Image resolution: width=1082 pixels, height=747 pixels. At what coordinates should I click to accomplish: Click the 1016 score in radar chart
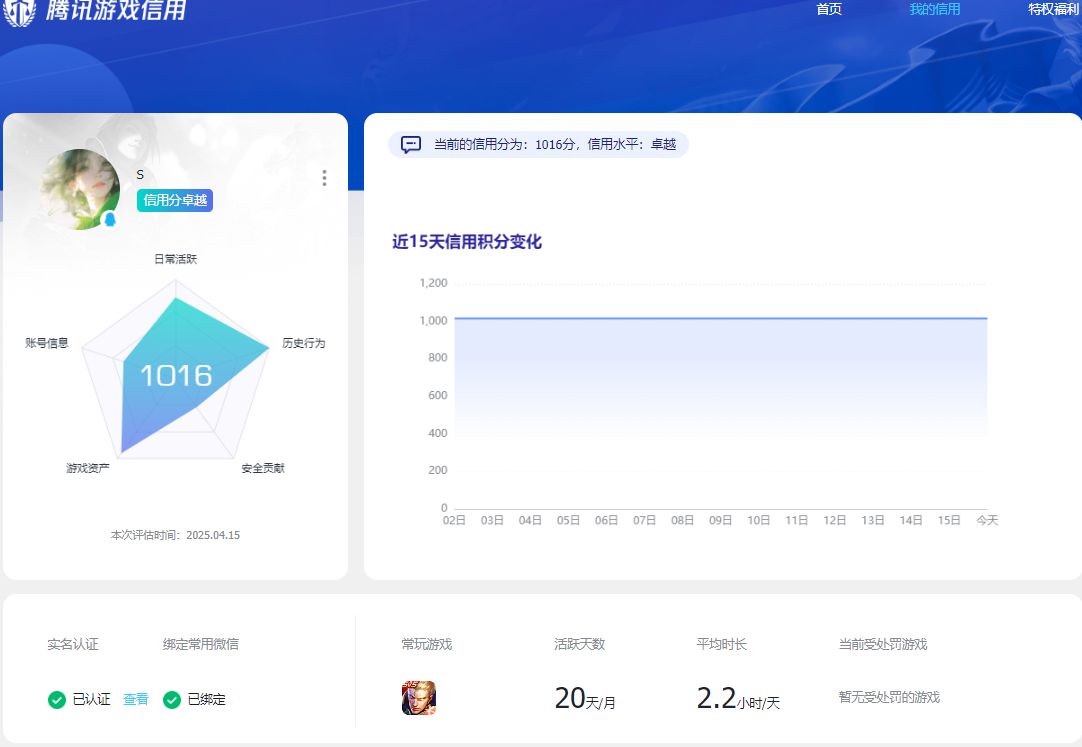click(x=176, y=376)
